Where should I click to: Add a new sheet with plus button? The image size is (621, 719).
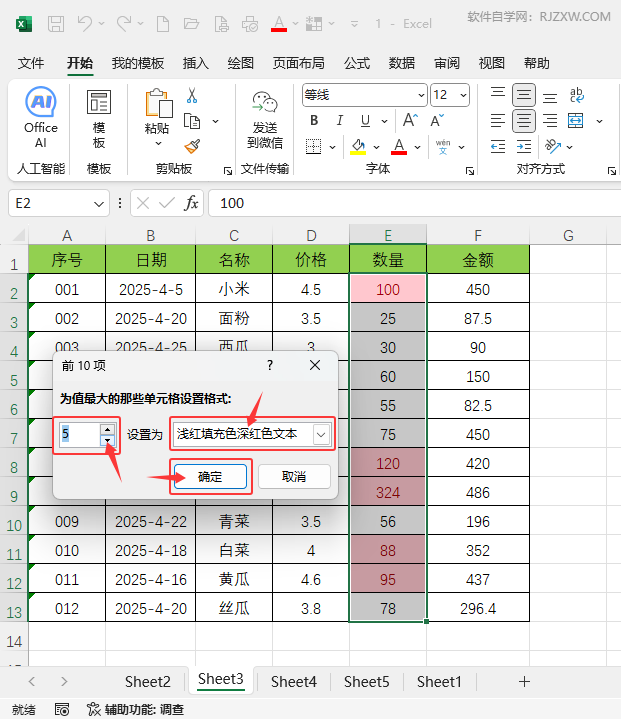tap(524, 681)
